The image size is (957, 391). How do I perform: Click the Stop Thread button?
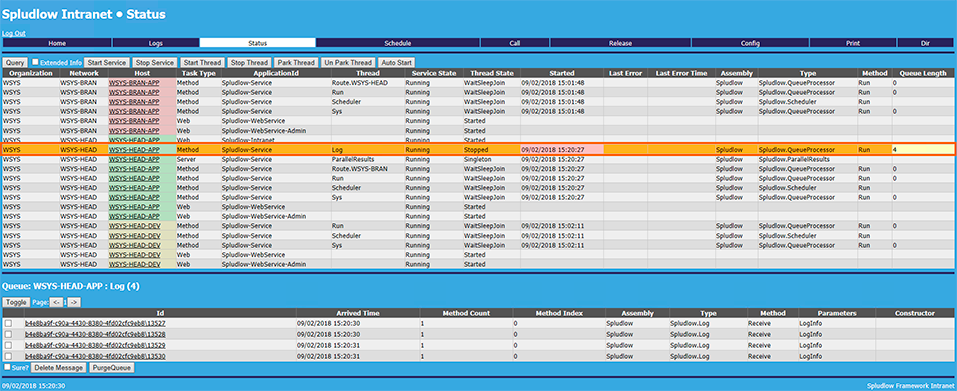[249, 63]
